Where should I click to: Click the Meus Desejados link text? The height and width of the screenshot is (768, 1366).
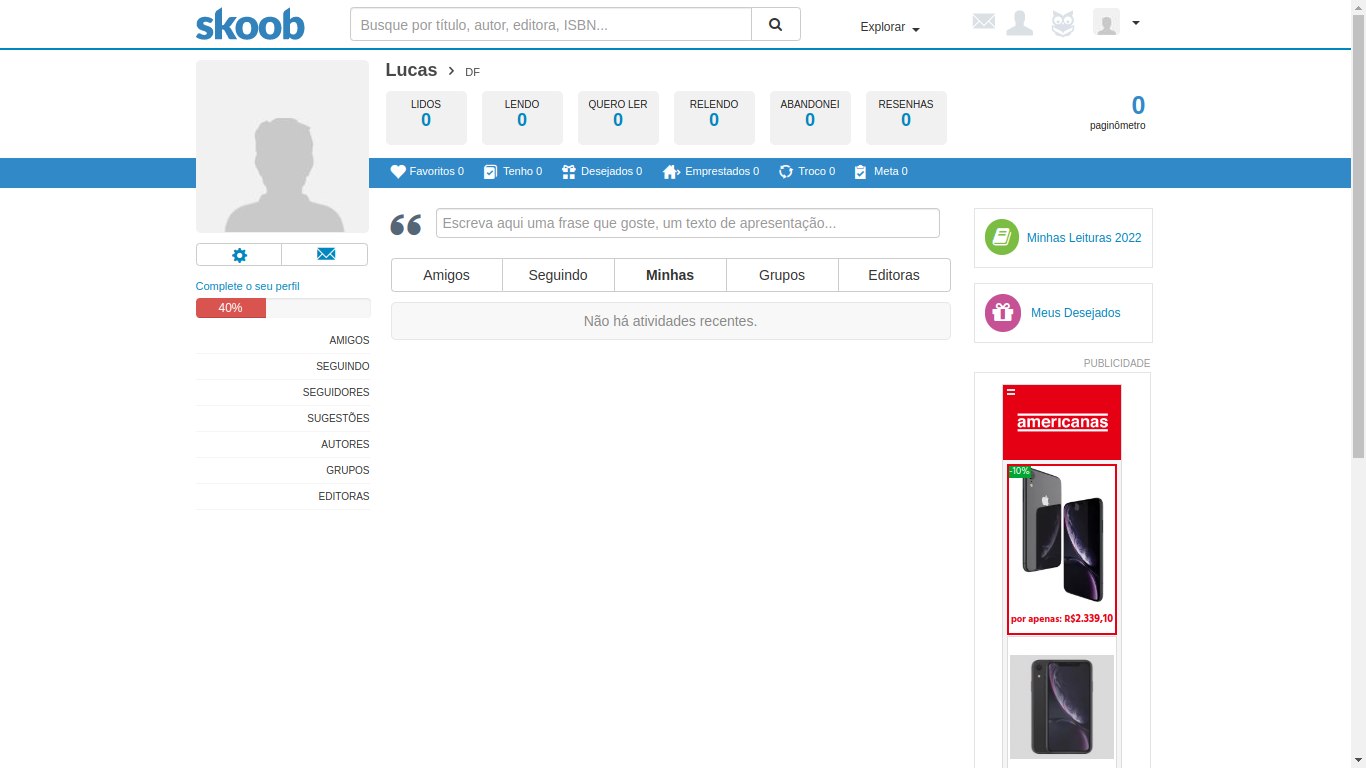click(1076, 313)
